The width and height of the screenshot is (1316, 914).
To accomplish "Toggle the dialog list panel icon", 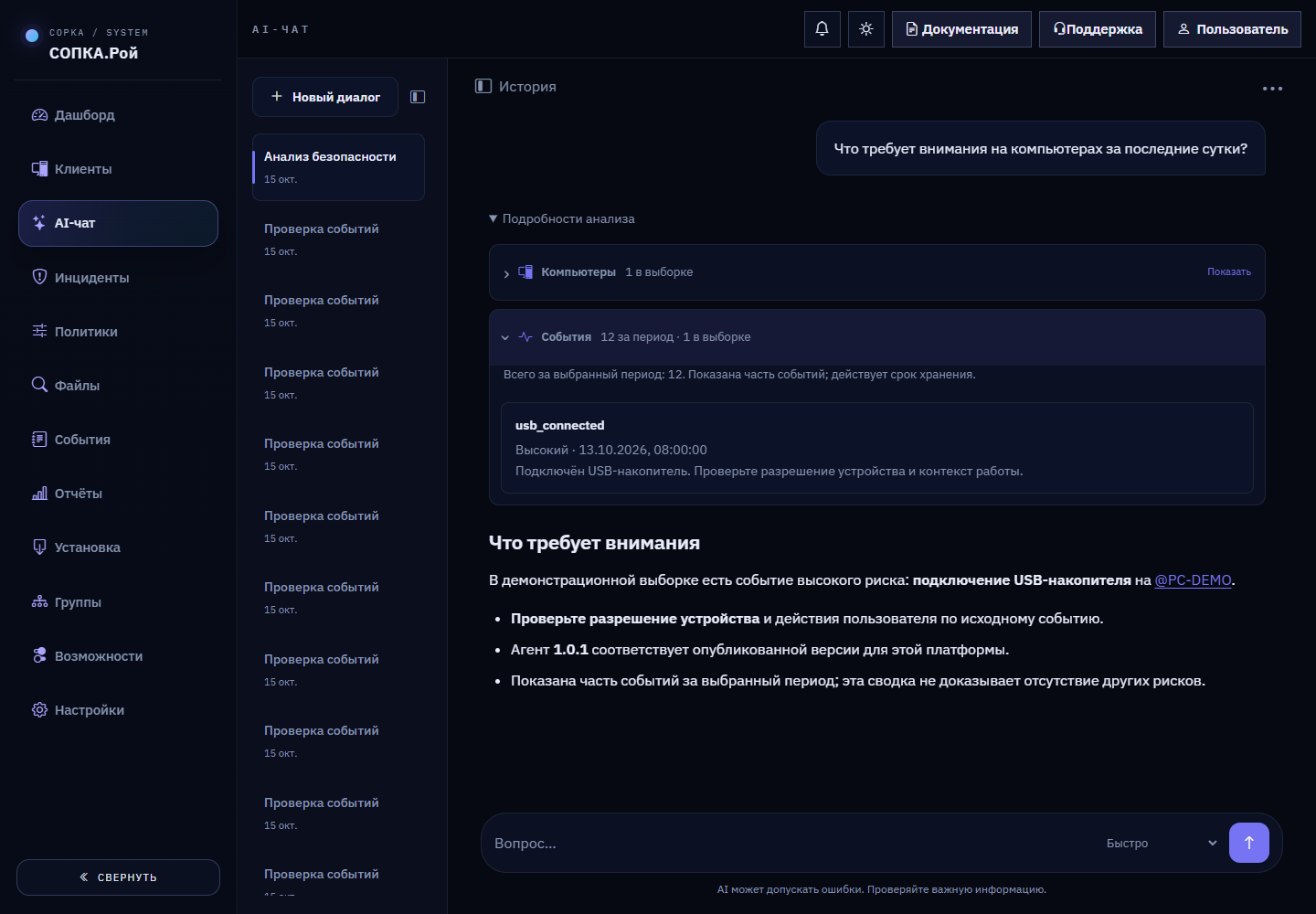I will (x=418, y=97).
